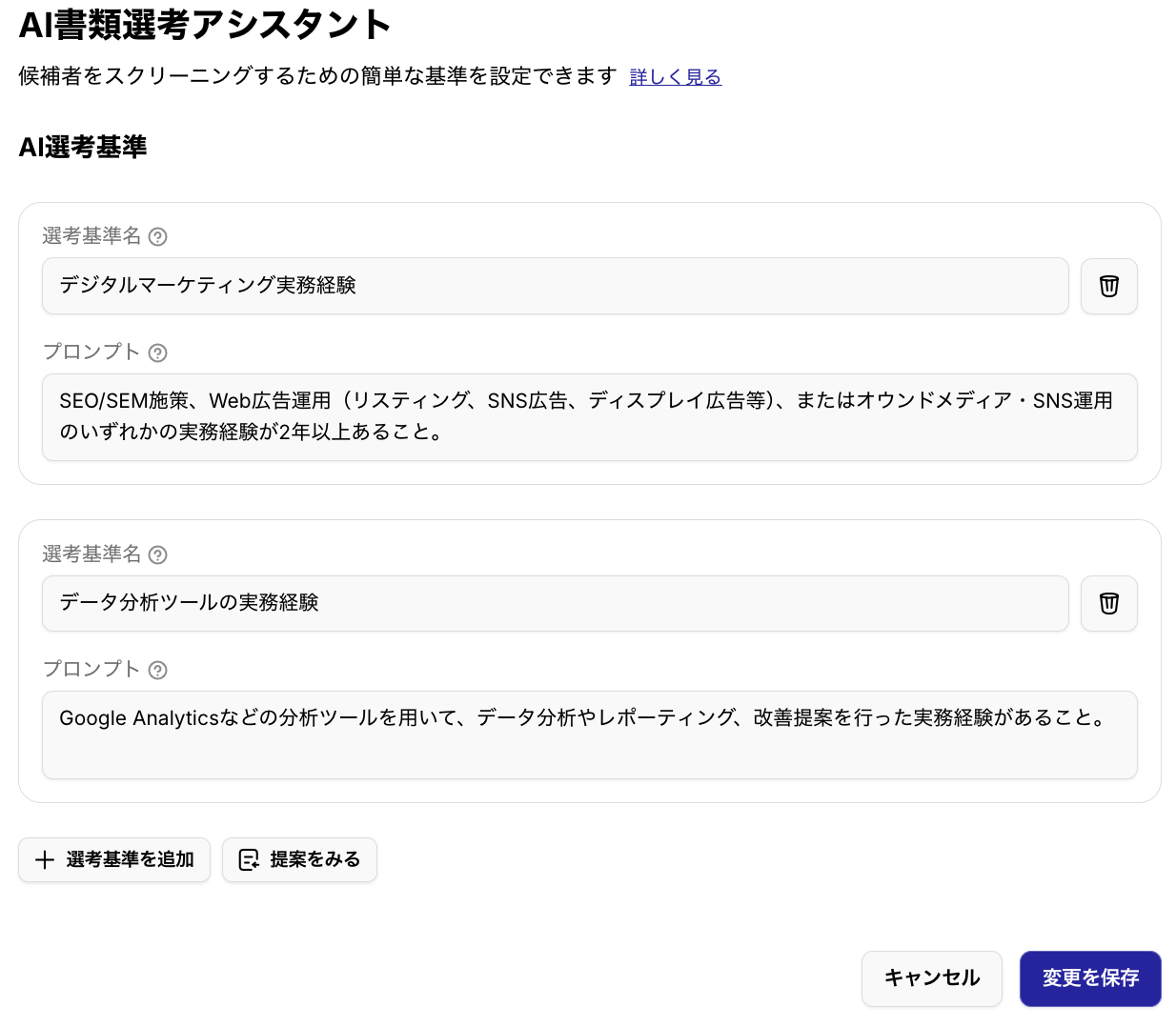Click help icon beside second プロンプト label
The height and width of the screenshot is (1027, 1176).
[158, 671]
